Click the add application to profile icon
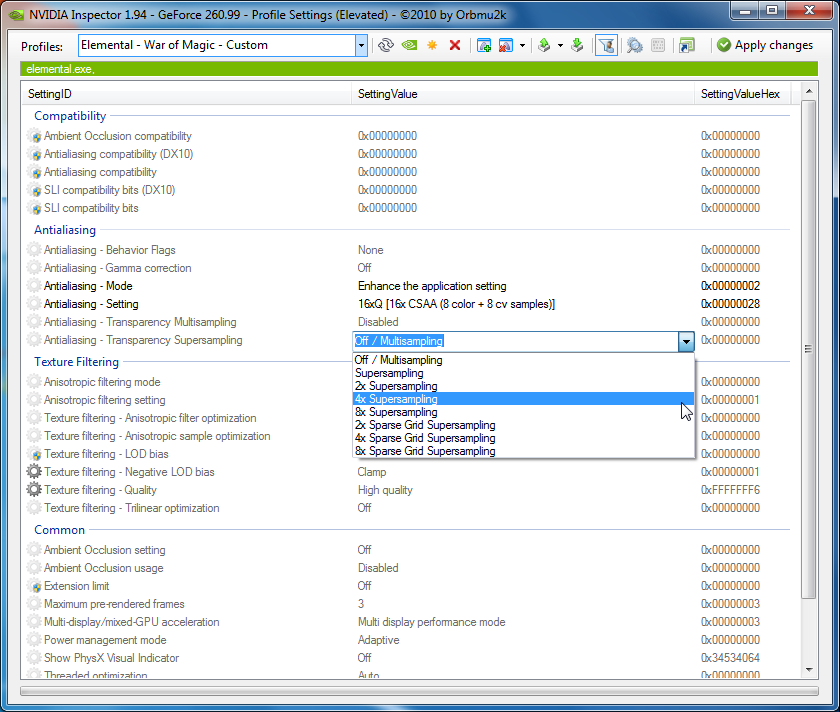This screenshot has height=712, width=840. [484, 45]
